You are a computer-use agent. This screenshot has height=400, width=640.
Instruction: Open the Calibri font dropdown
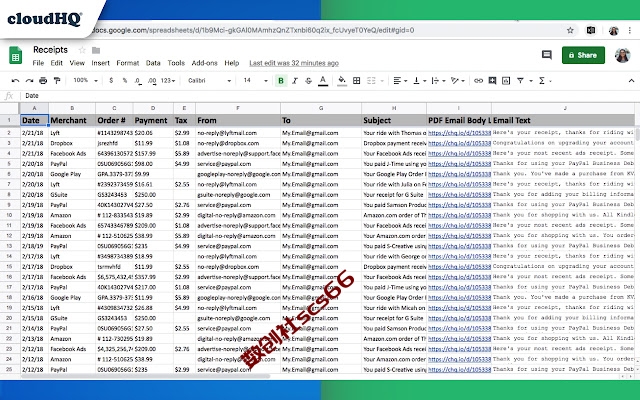point(209,81)
